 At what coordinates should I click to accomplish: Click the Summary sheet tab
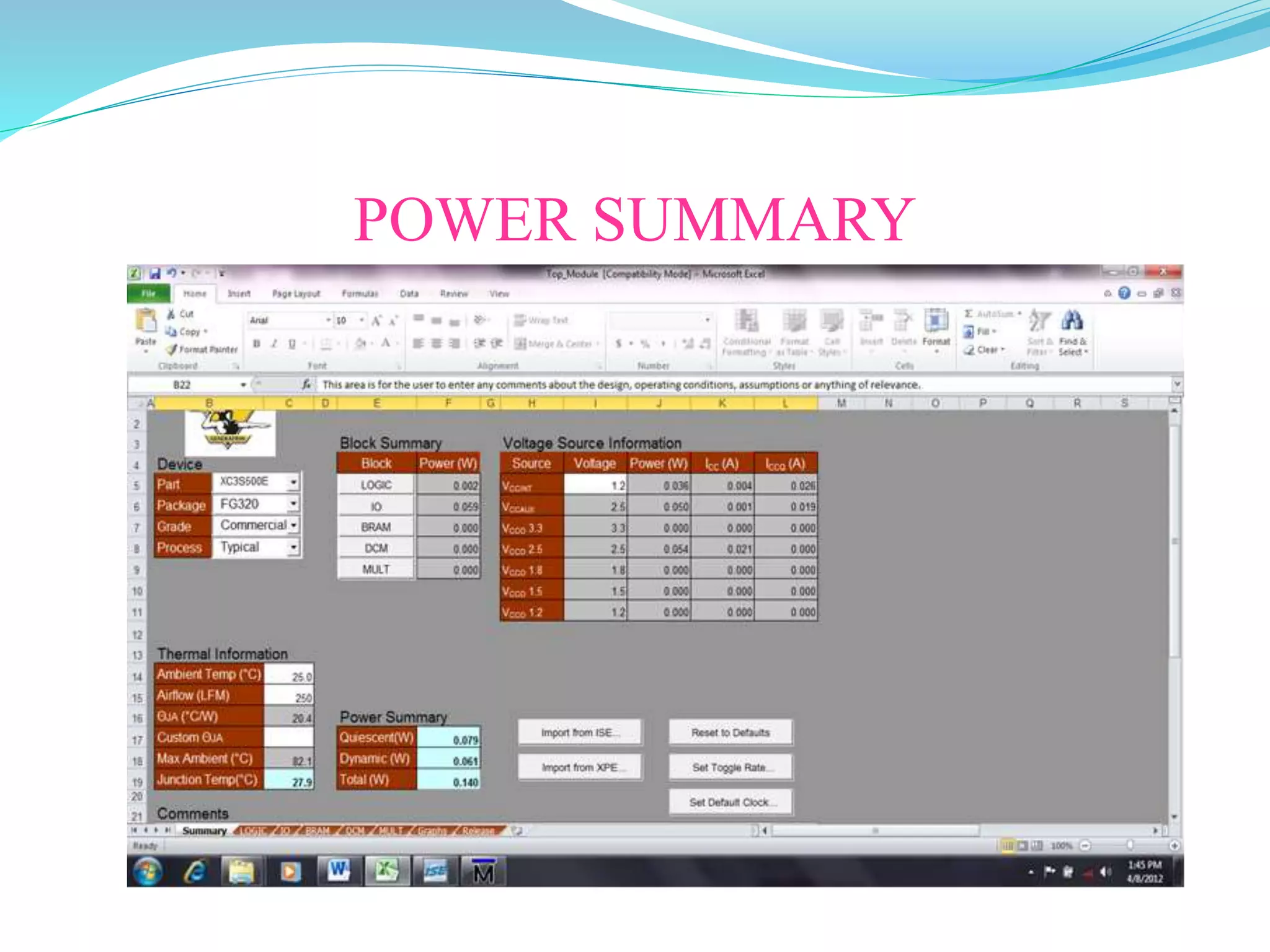[x=204, y=831]
